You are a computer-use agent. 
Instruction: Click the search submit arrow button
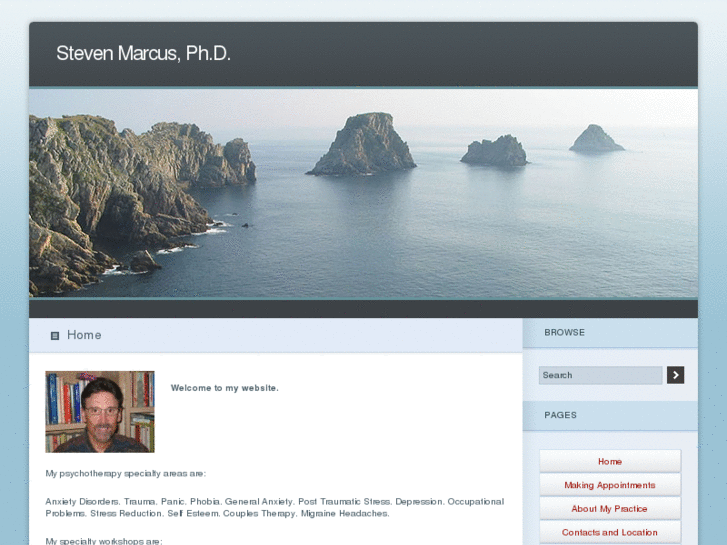pyautogui.click(x=675, y=375)
